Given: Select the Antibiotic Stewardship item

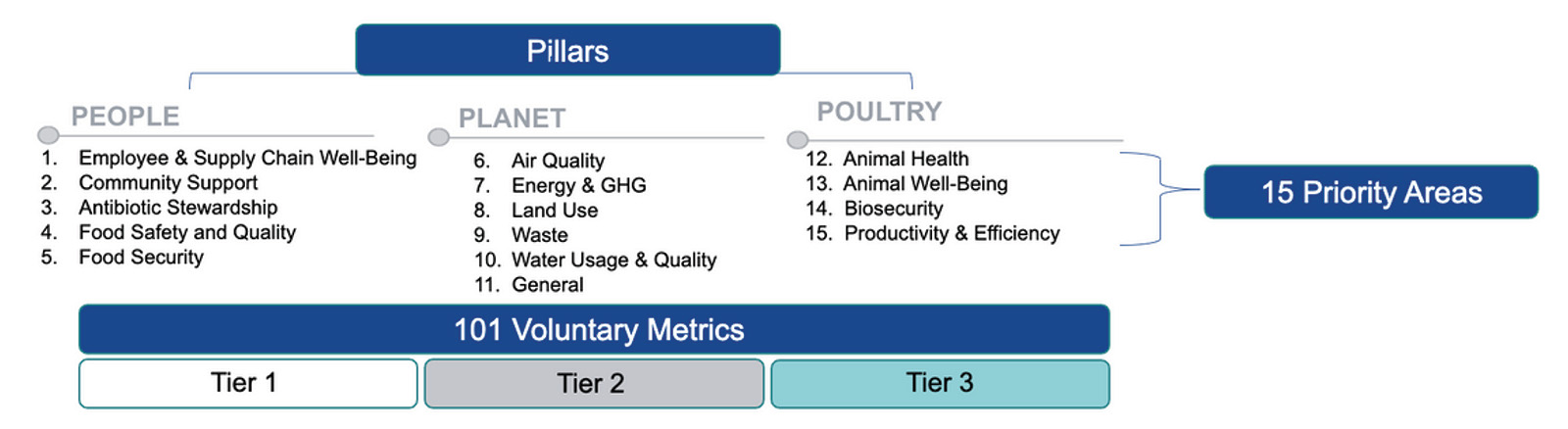Looking at the screenshot, I should click(x=178, y=208).
